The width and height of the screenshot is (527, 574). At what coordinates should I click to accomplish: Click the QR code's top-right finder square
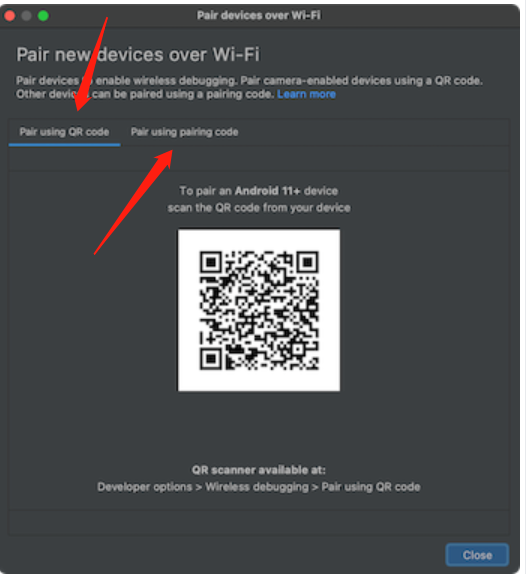307,262
